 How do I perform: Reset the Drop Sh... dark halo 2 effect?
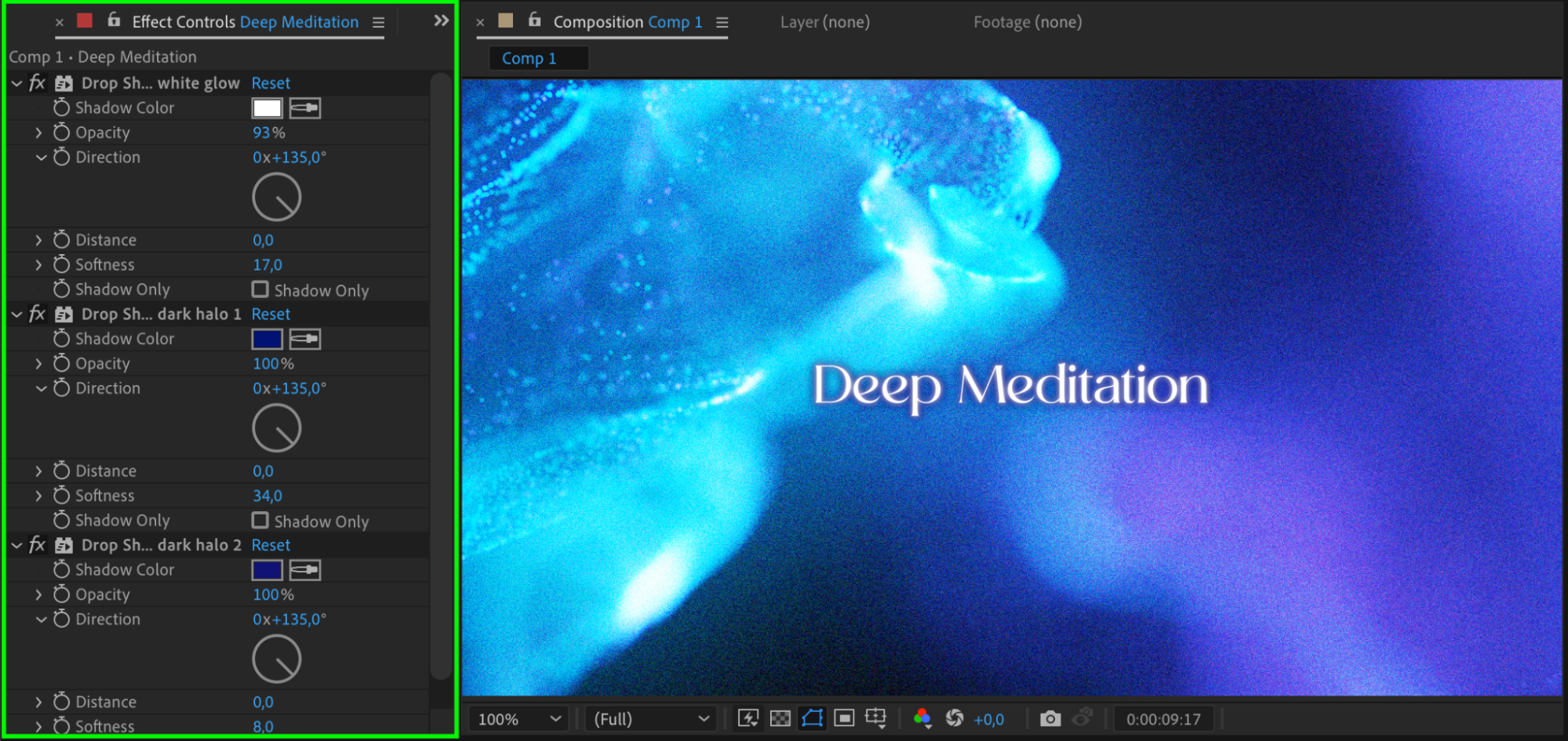point(271,545)
